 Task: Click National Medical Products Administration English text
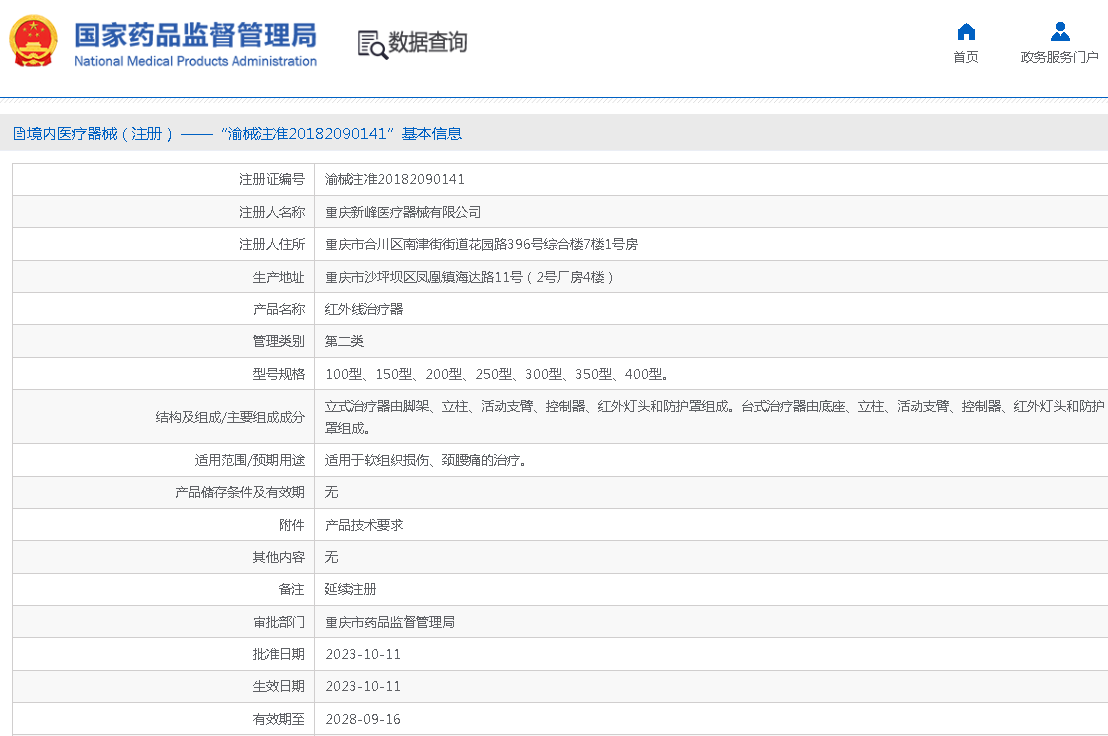coord(196,61)
